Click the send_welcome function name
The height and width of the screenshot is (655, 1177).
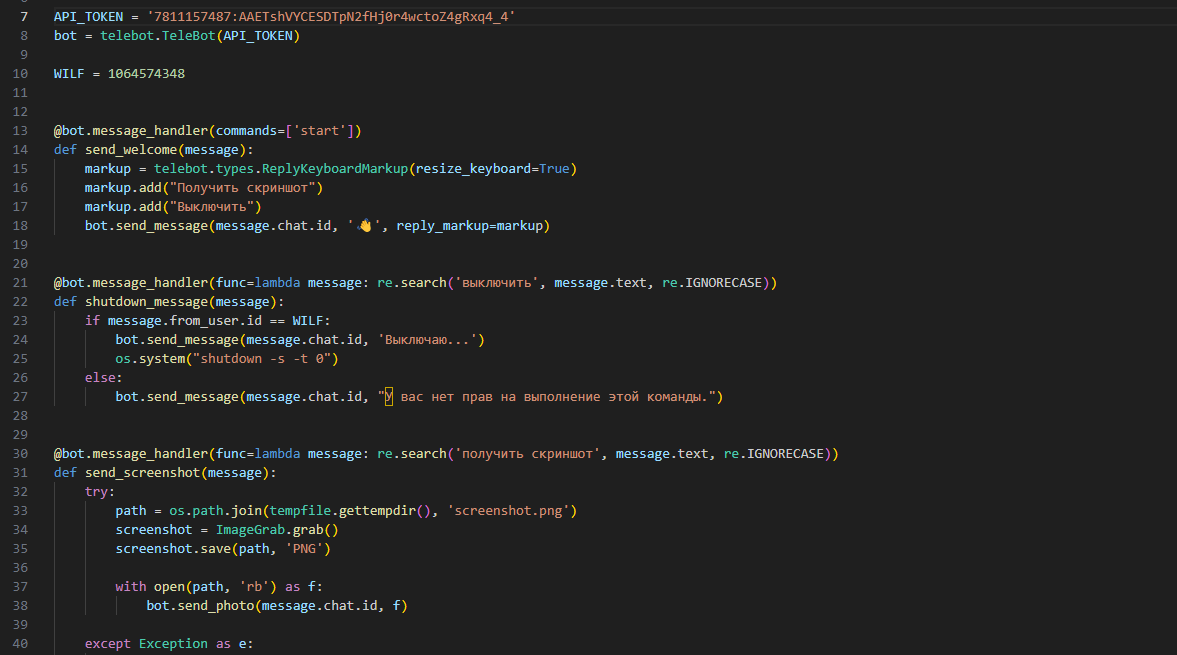(x=131, y=150)
